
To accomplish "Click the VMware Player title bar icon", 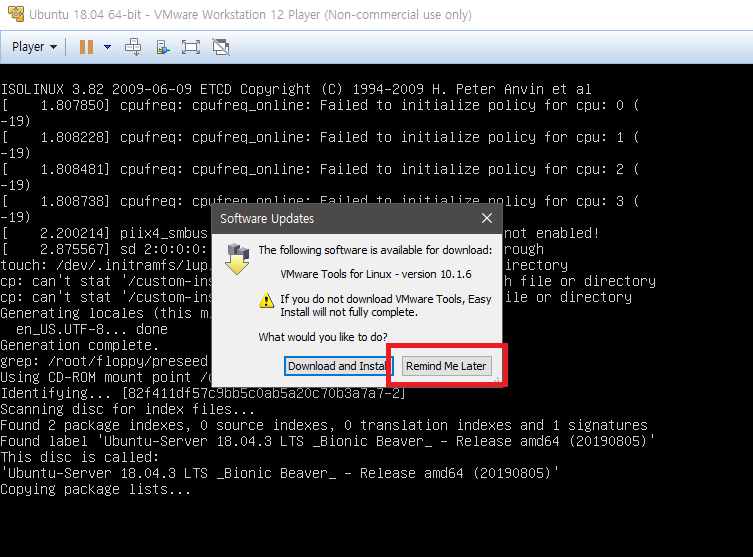I will click(x=15, y=14).
